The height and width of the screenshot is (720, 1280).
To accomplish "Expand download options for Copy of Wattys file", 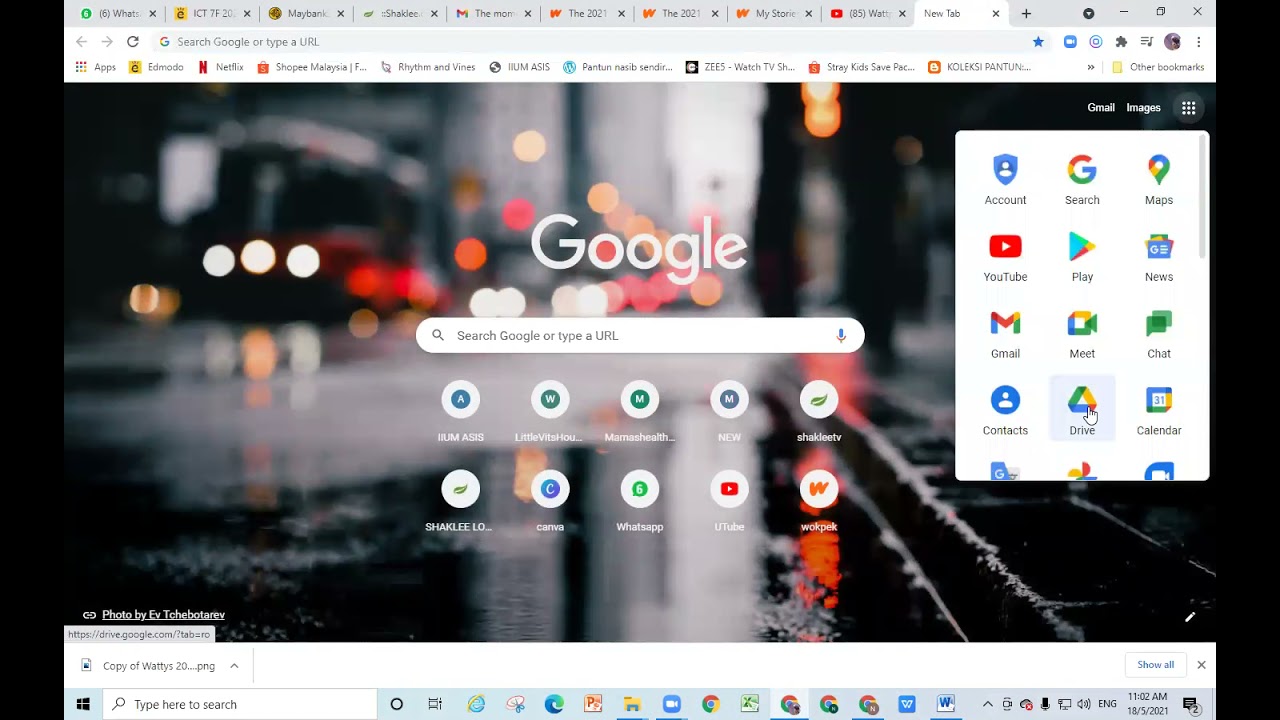I will click(234, 665).
